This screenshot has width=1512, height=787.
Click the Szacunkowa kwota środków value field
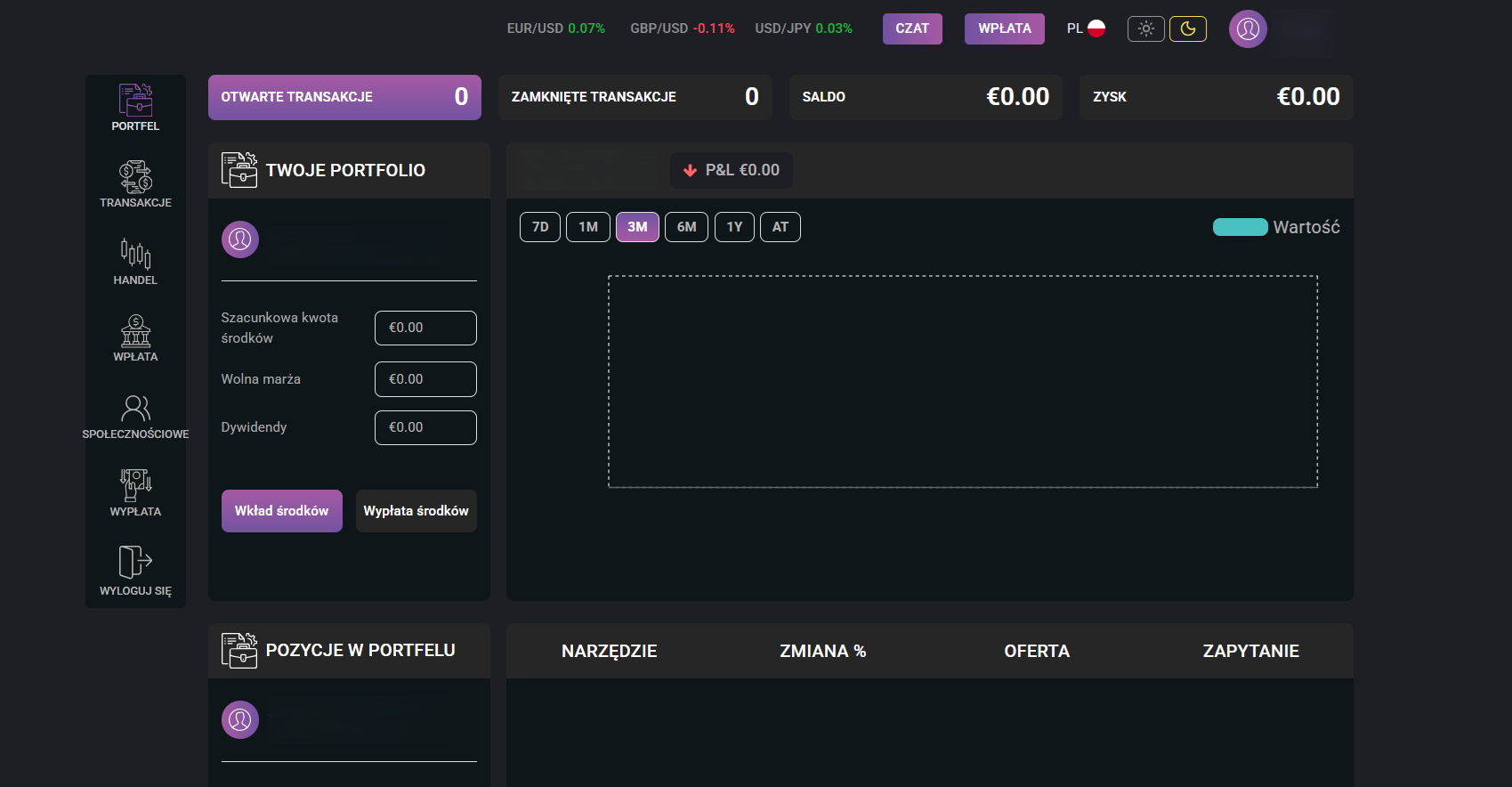(x=425, y=328)
